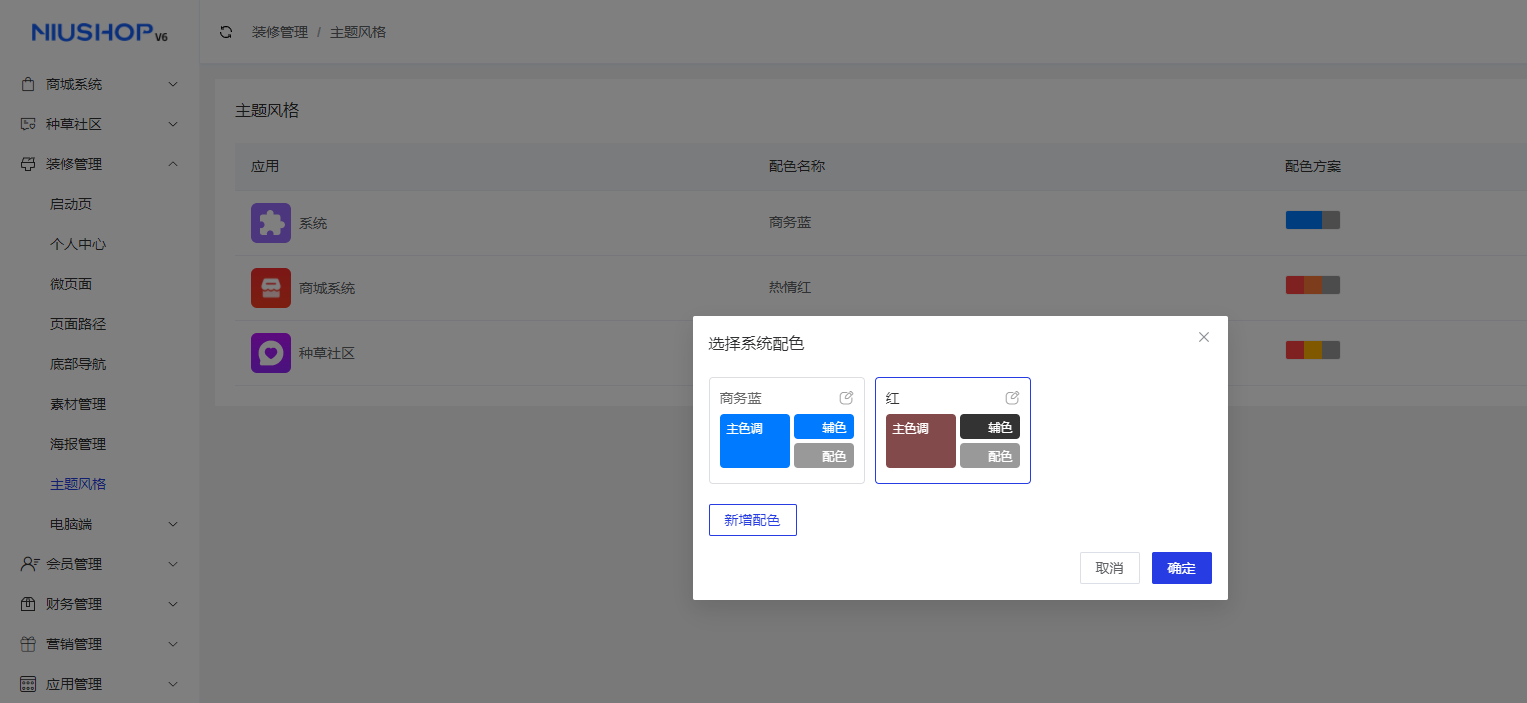This screenshot has height=703, width=1527.
Task: Click the 商务蓝 cell in the table
Action: pyautogui.click(x=790, y=222)
